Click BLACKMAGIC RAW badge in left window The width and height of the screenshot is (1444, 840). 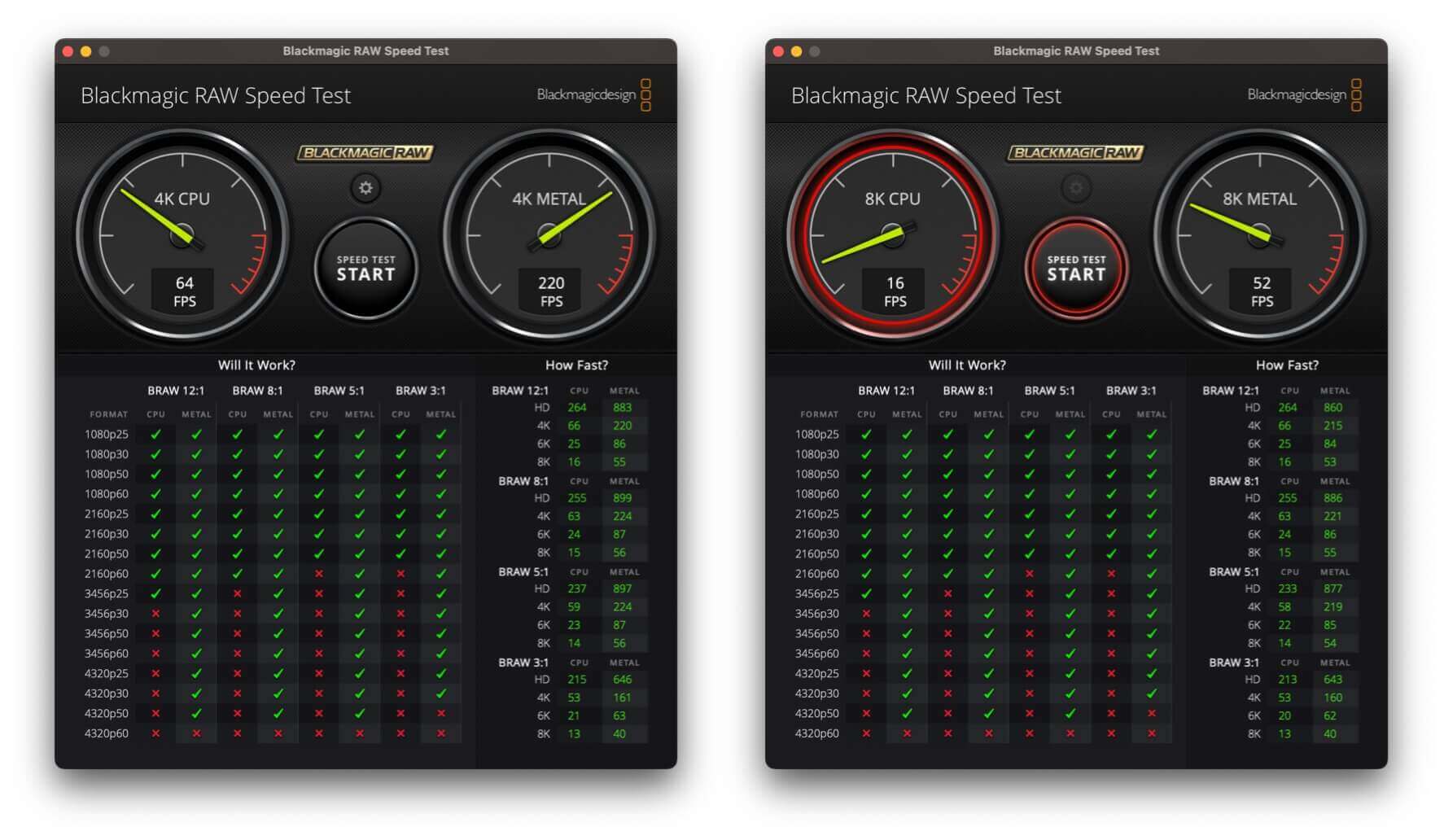coord(365,153)
